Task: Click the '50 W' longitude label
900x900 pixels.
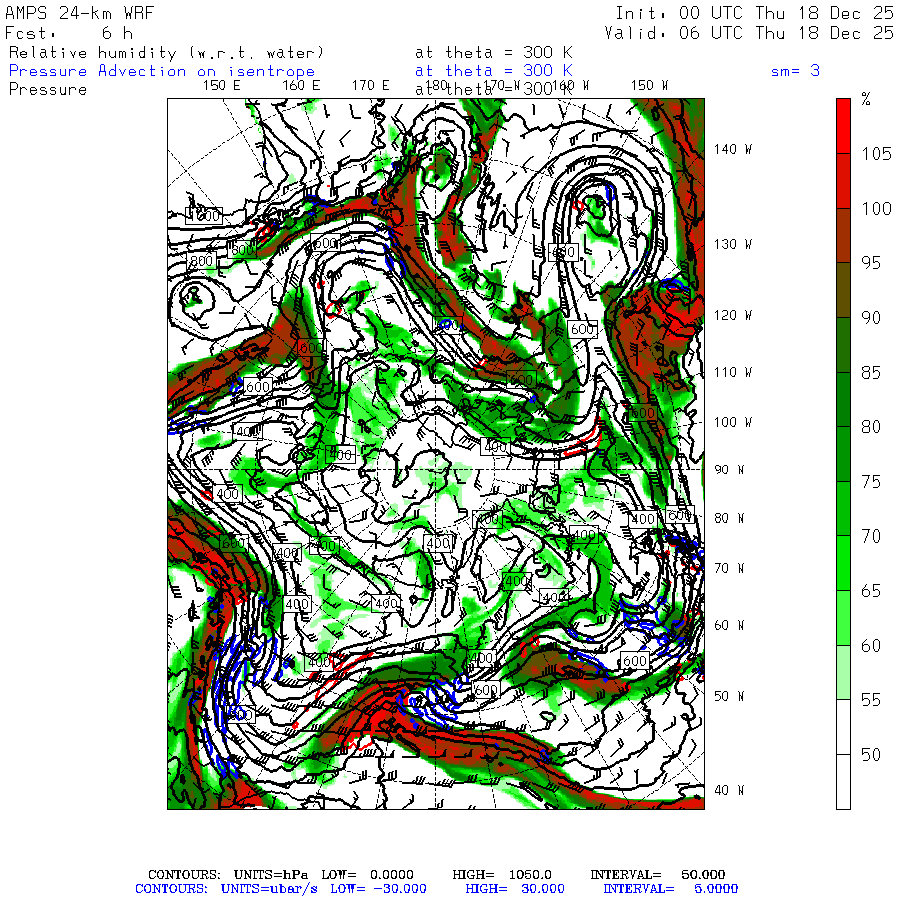Action: [729, 696]
